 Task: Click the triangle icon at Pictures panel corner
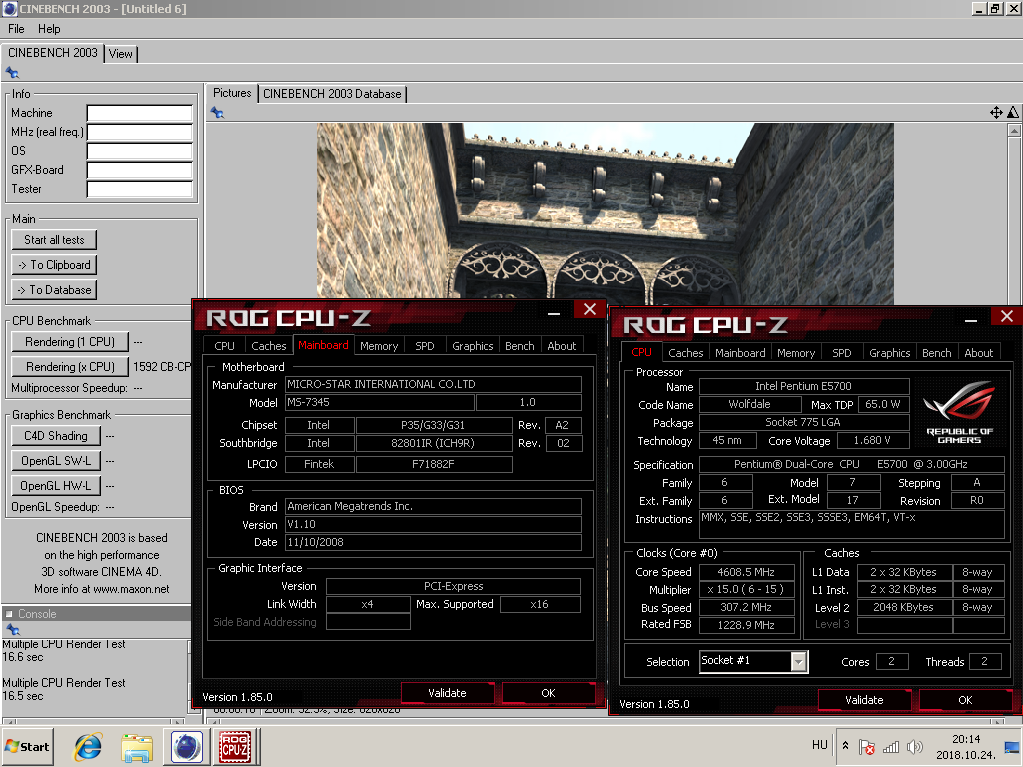1013,112
